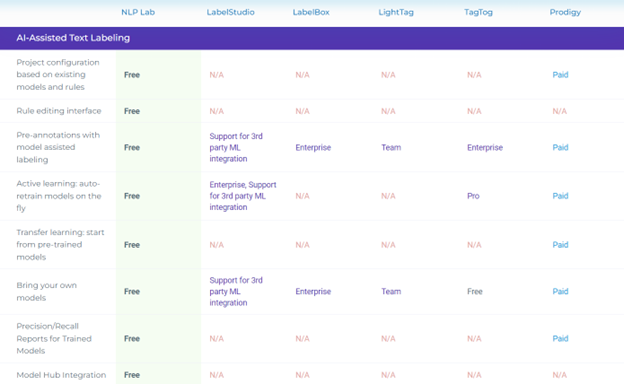The image size is (624, 384).
Task: Click Prodigy 'Paid' in Precision/Recall Reports row
Action: coord(560,338)
